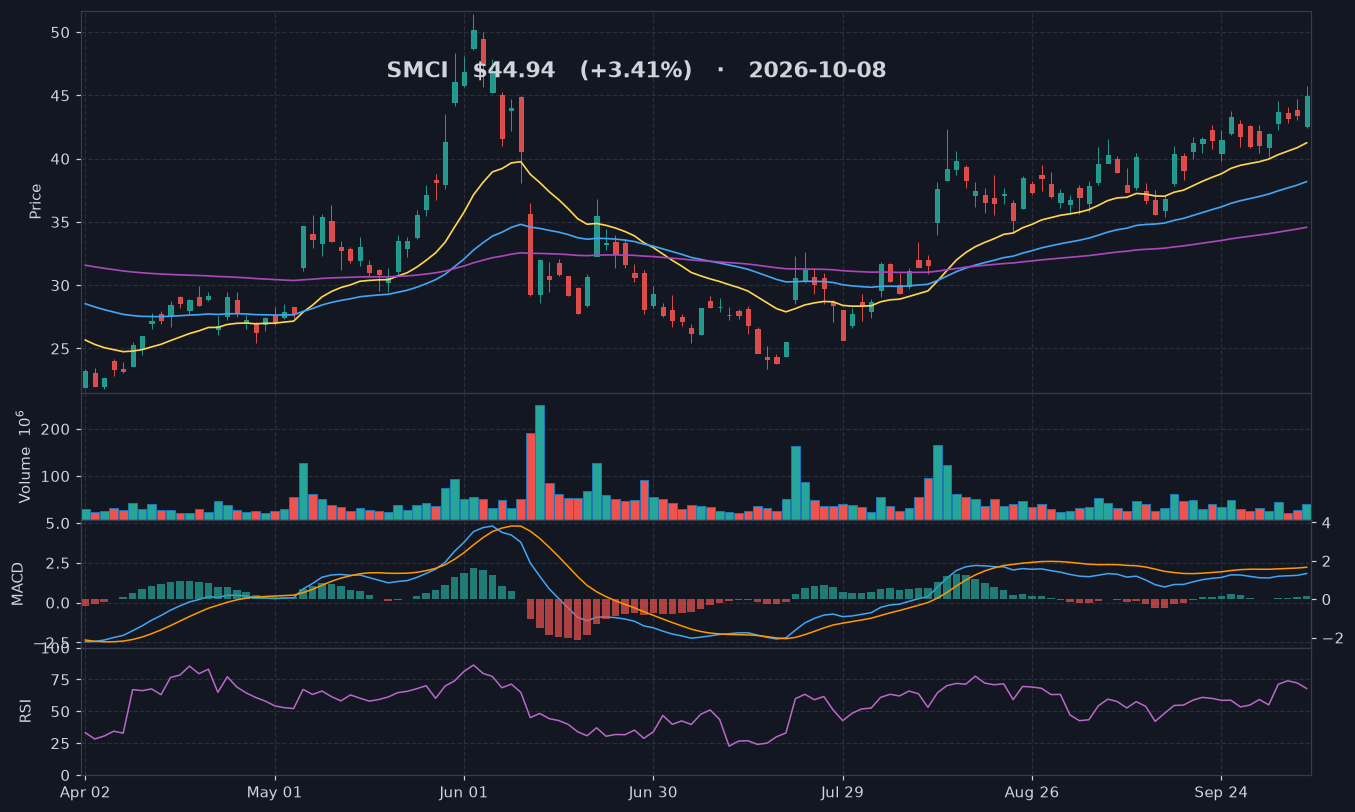The image size is (1355, 812).
Task: Click the (+3.41%) change value in the title
Action: (x=636, y=71)
